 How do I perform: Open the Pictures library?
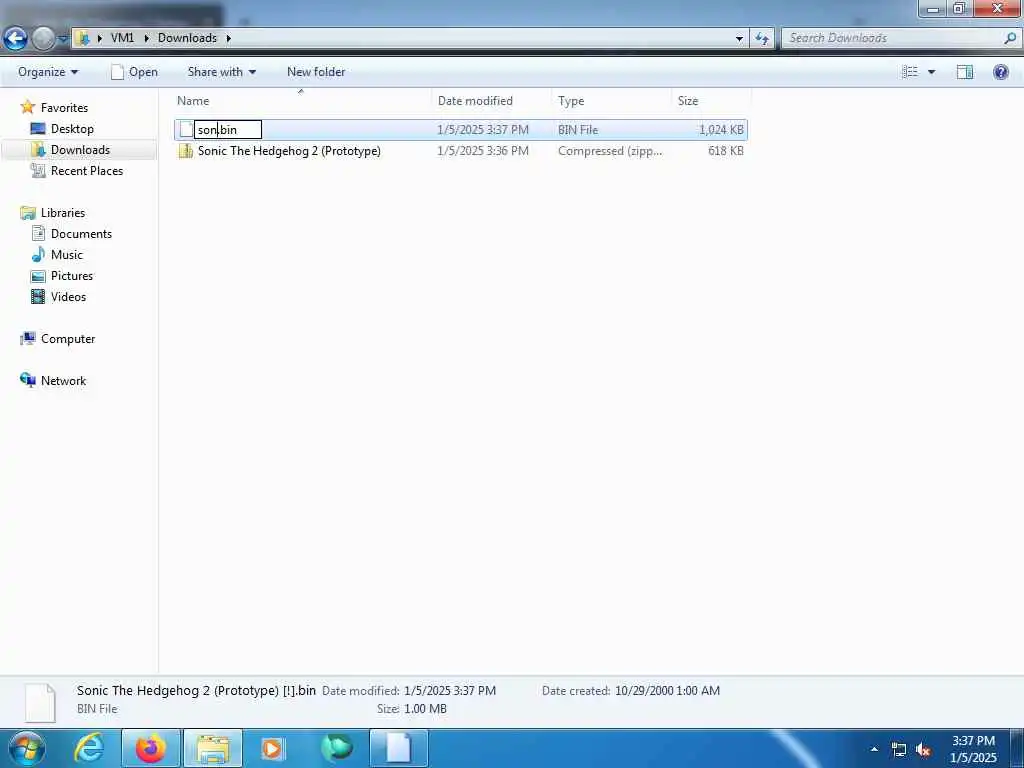tap(72, 276)
